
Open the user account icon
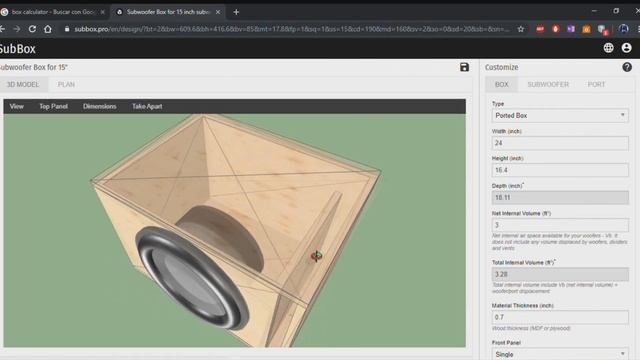pyautogui.click(x=626, y=48)
